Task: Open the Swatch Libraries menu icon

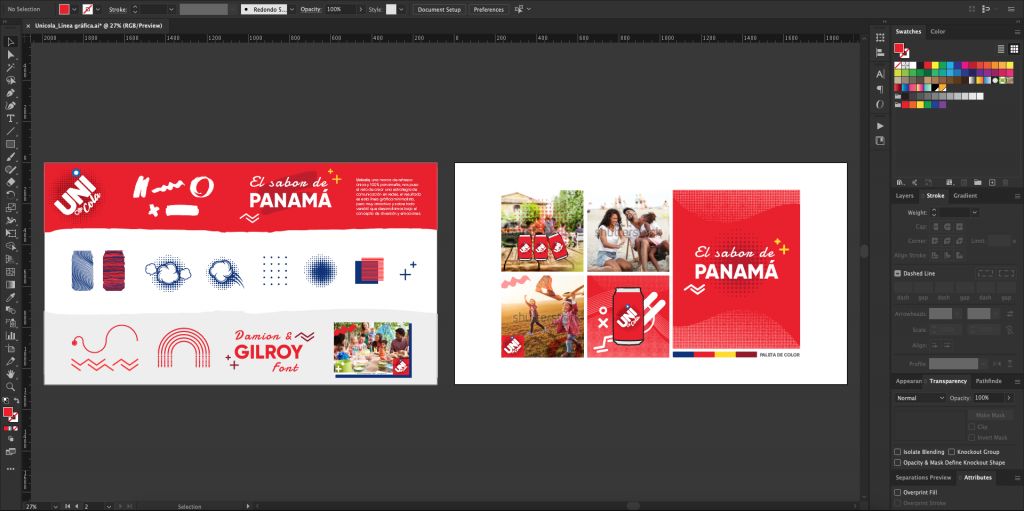Action: 901,182
